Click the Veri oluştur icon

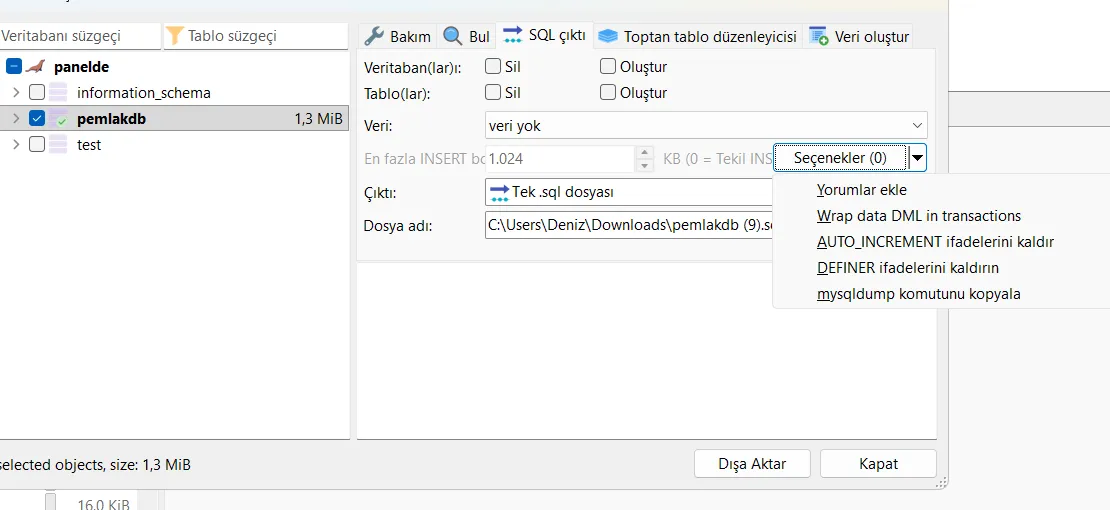pos(818,36)
